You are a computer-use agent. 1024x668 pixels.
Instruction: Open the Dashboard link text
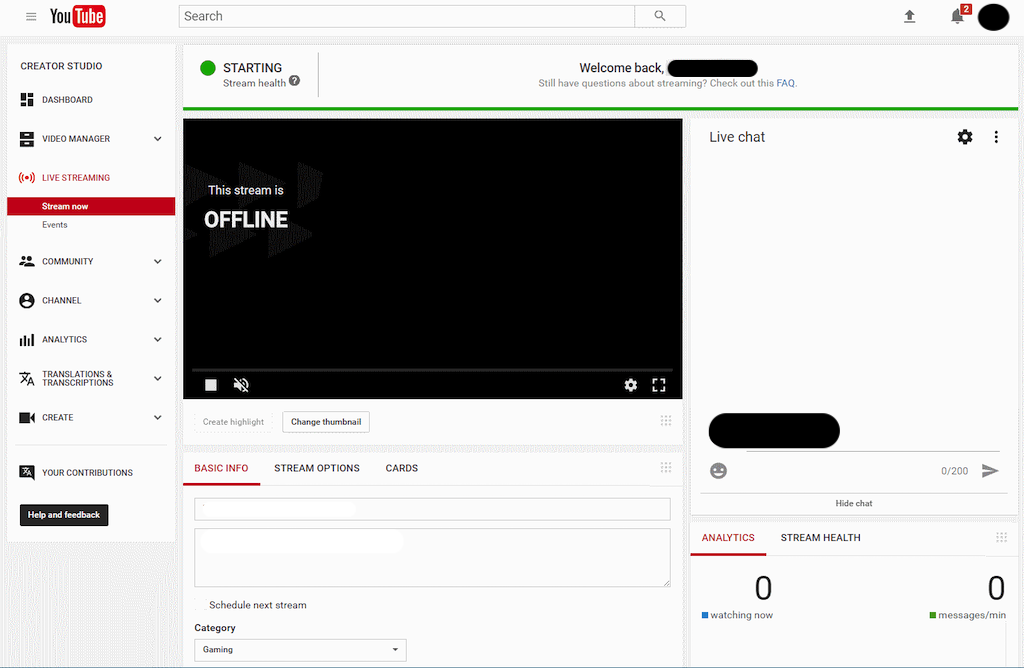pyautogui.click(x=67, y=100)
